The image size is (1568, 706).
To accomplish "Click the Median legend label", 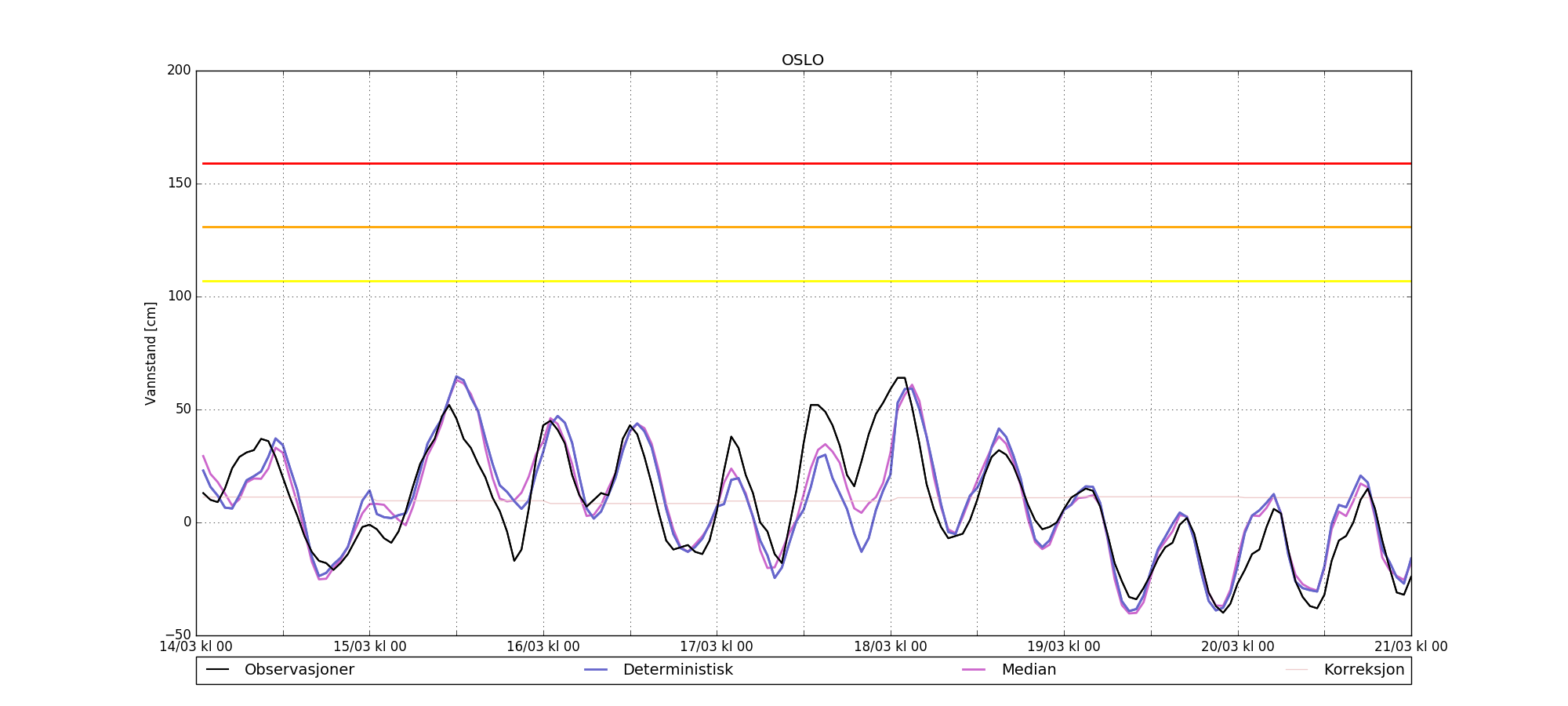I will click(1029, 670).
